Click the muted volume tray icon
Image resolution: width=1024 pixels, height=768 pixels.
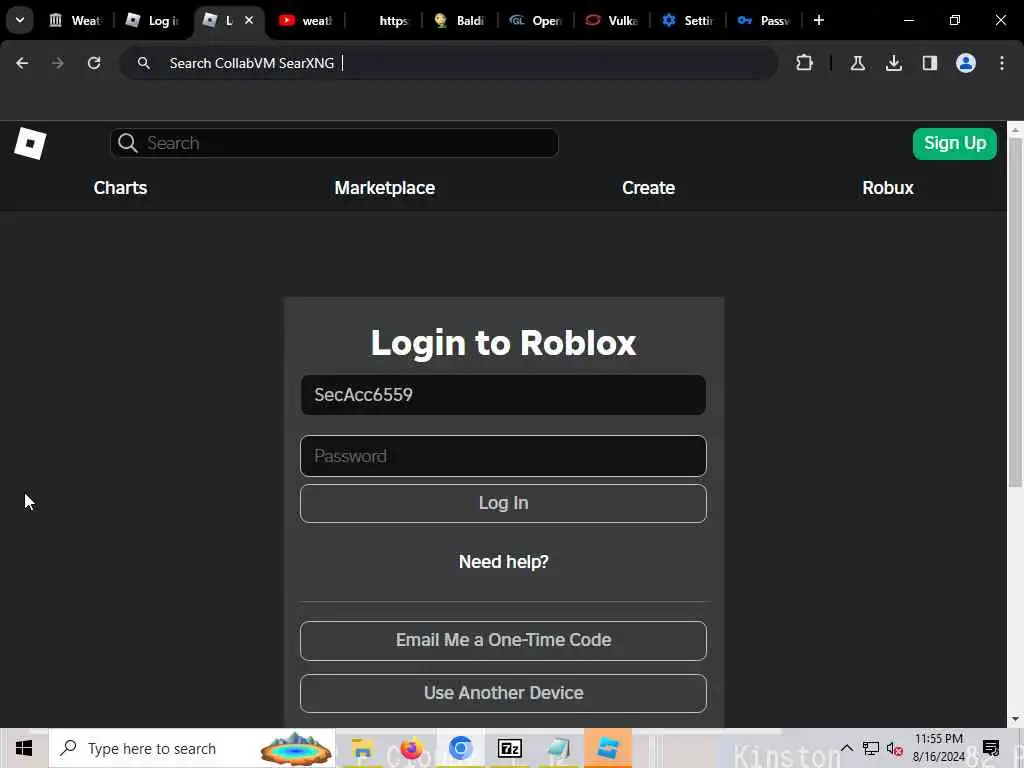point(895,748)
